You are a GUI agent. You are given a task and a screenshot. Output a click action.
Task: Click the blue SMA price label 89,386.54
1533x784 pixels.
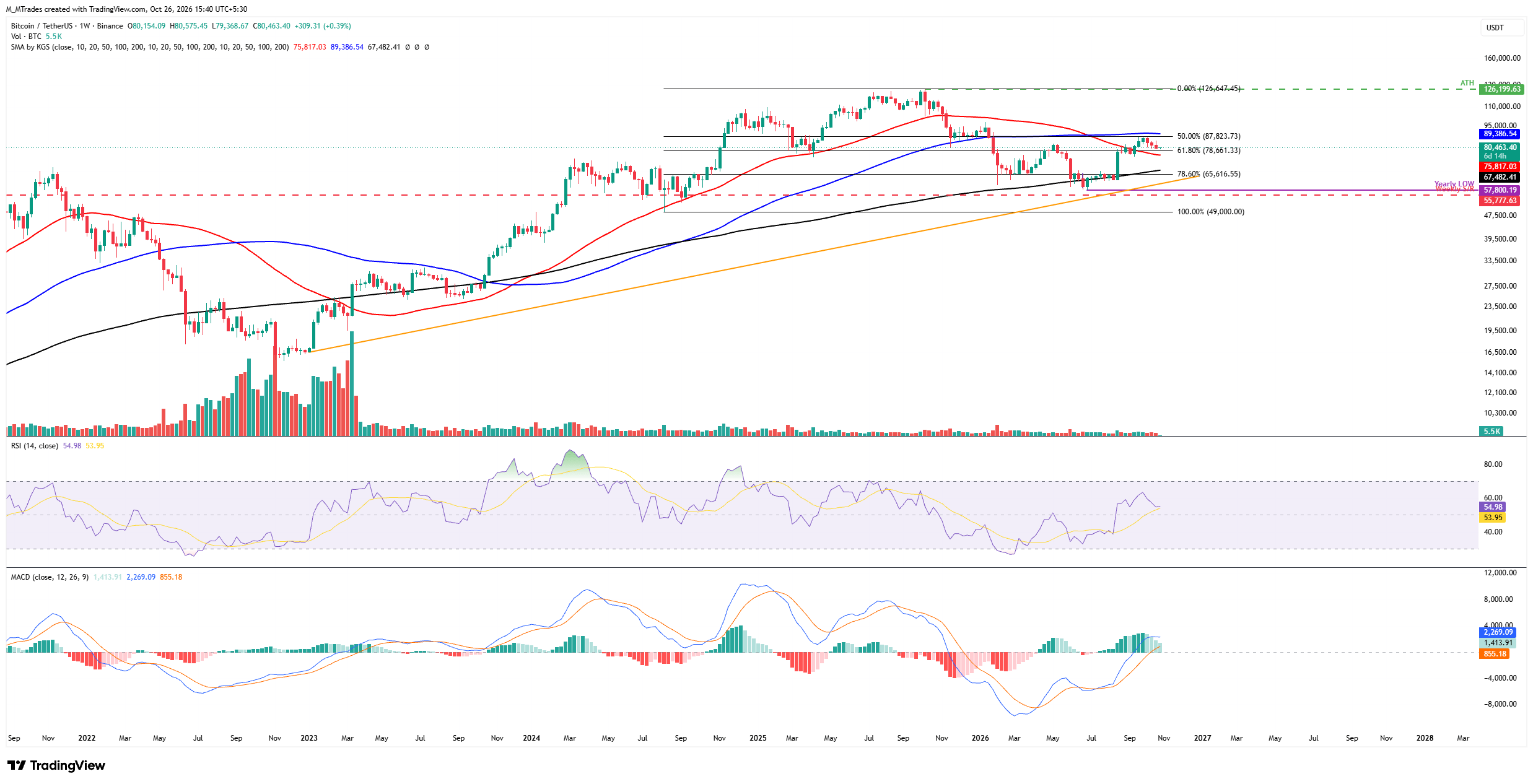click(1500, 134)
